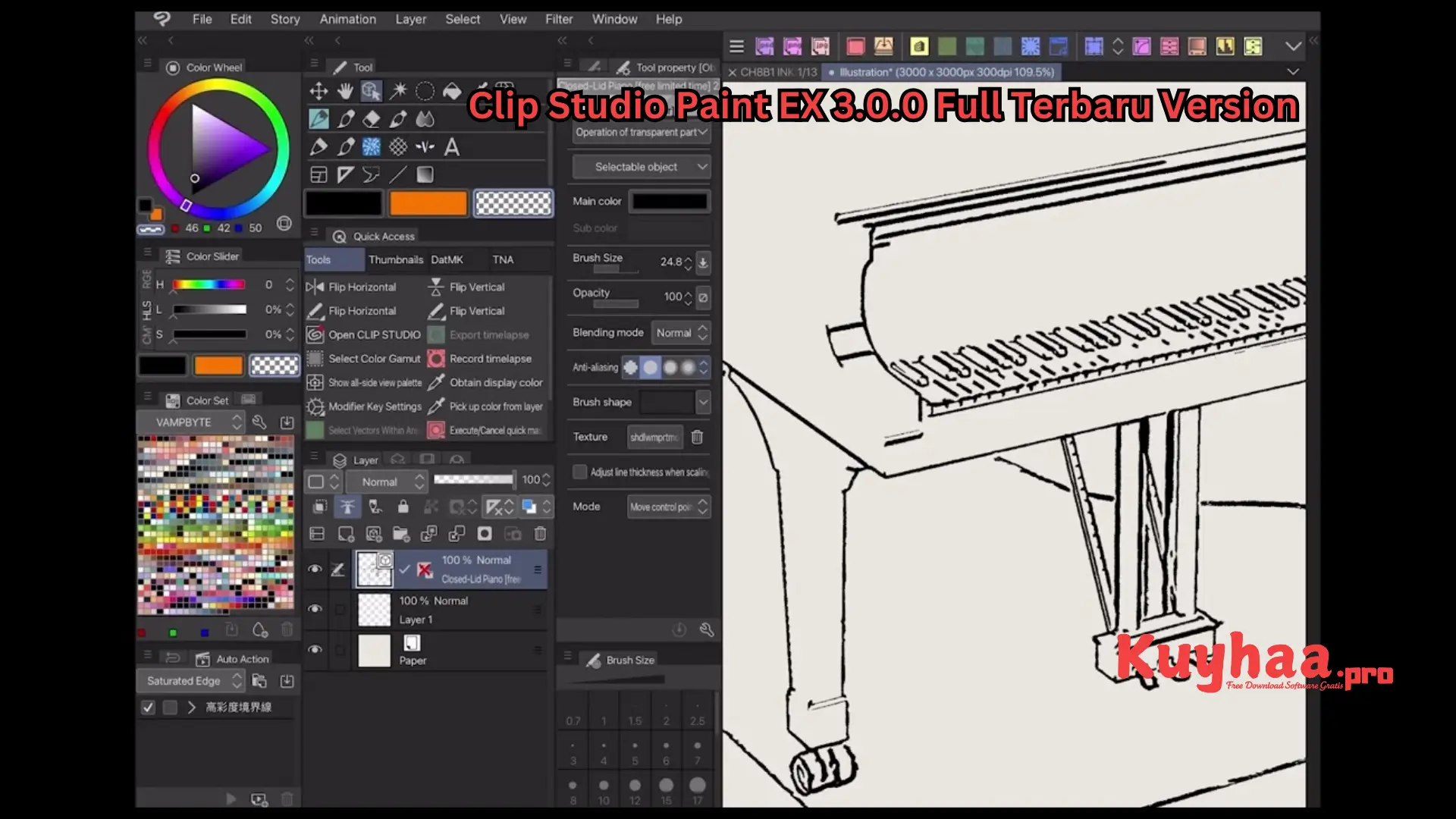Select the teal highlighted pen tool

(x=318, y=119)
